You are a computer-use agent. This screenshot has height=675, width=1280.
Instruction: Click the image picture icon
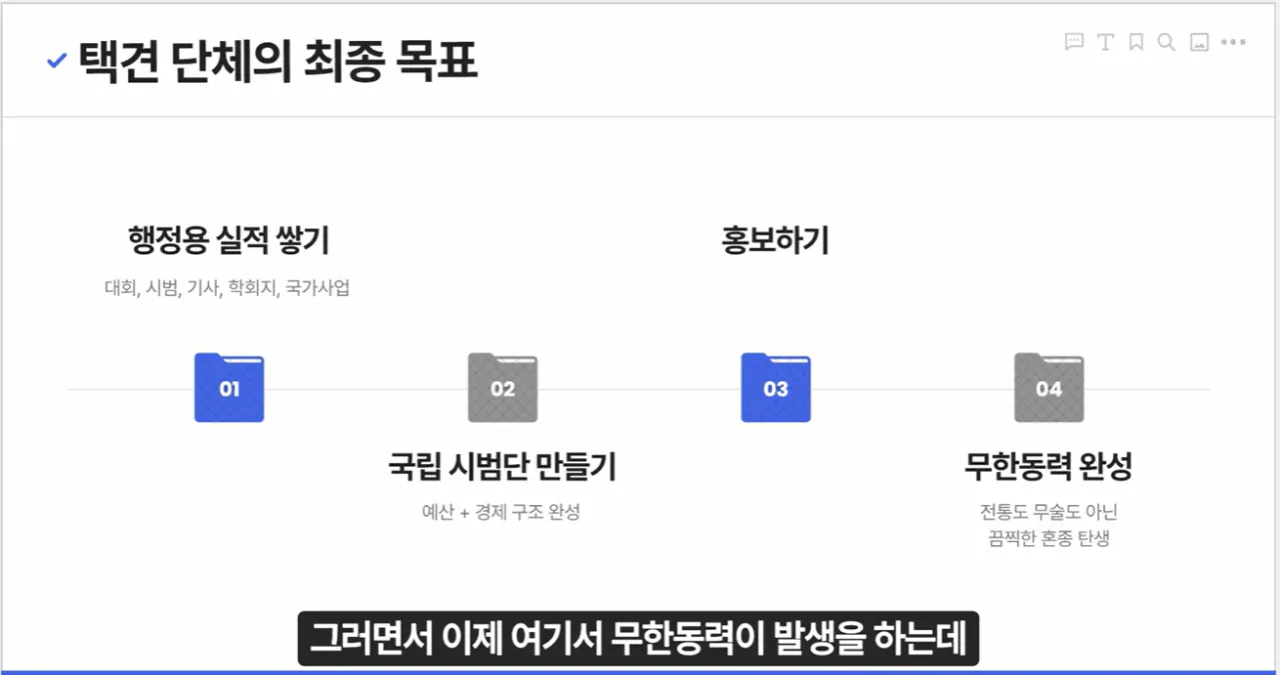tap(1199, 42)
